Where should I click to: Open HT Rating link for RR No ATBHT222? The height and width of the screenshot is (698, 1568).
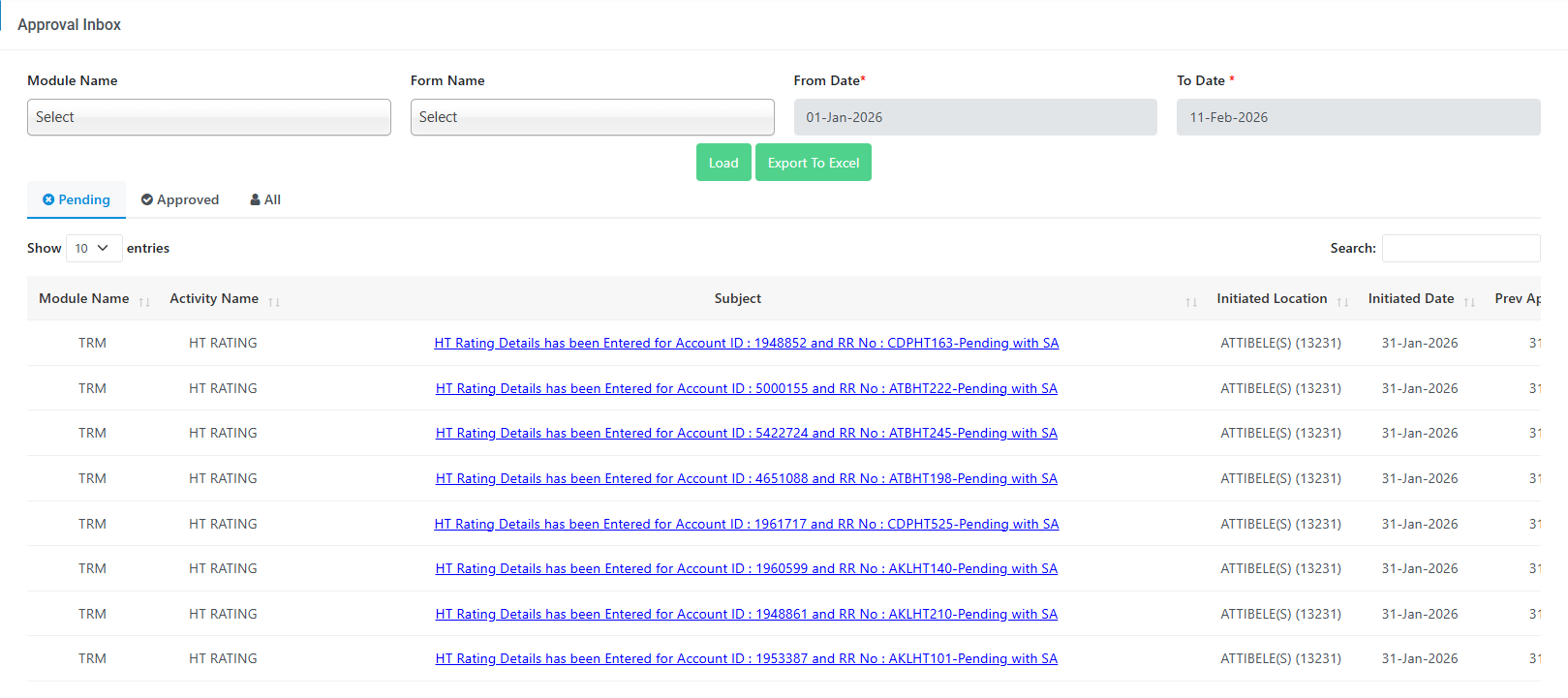coord(746,388)
